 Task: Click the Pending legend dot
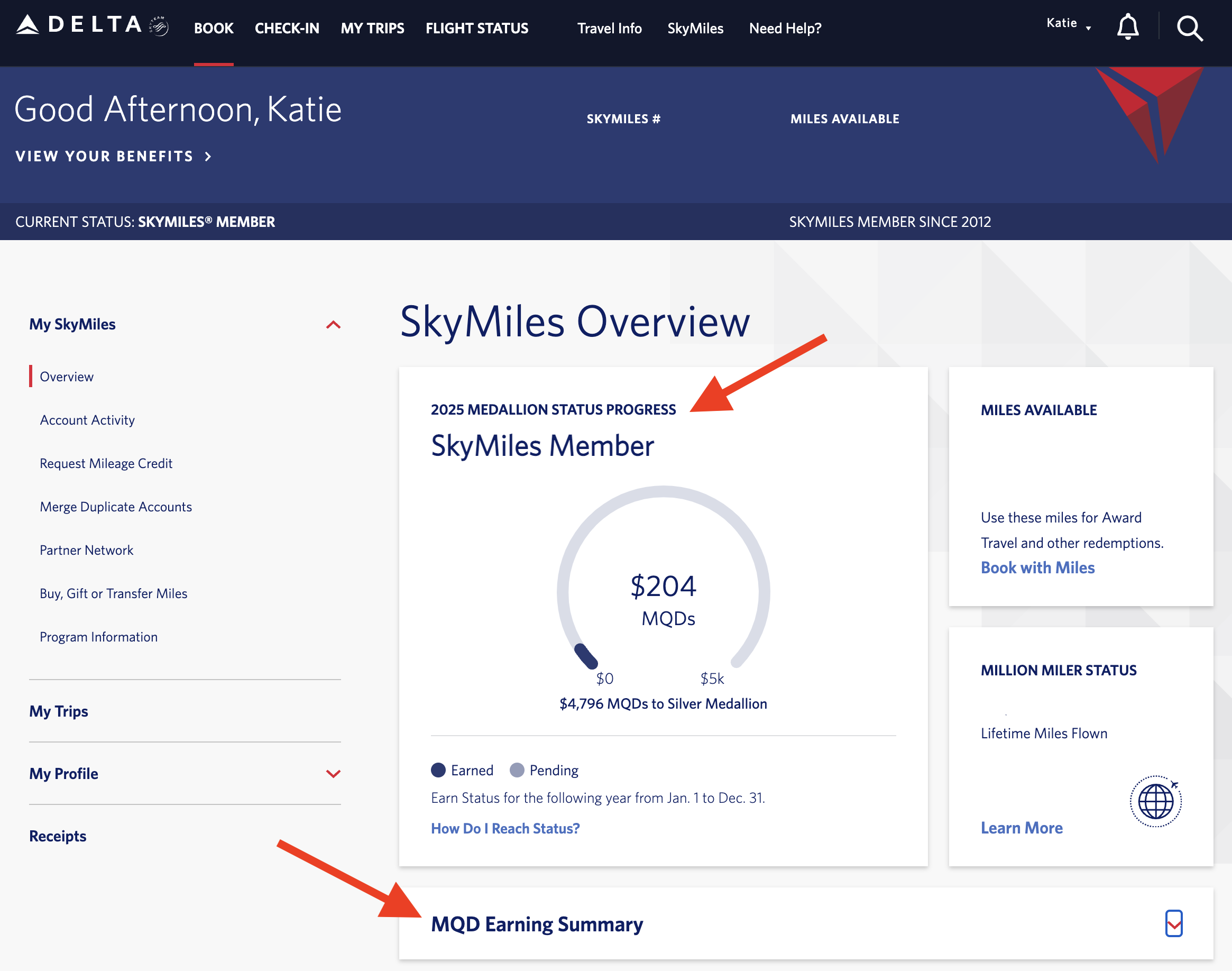(517, 770)
